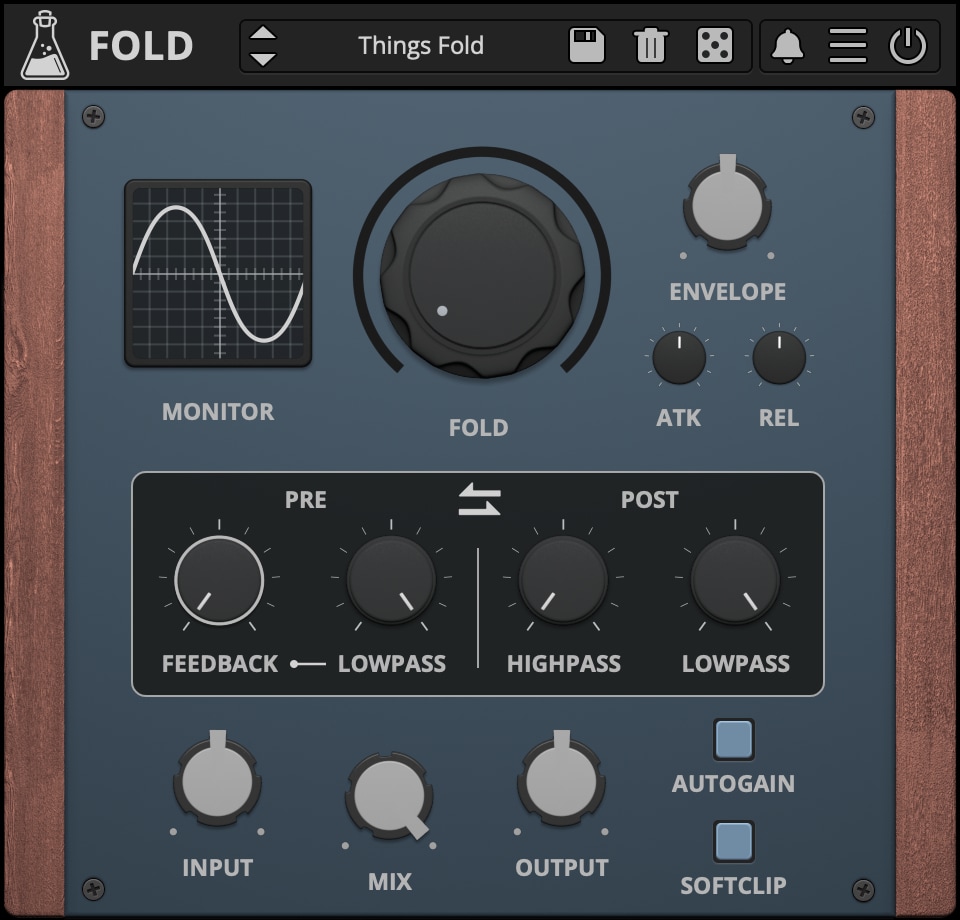
Task: Open the hamburger settings menu
Action: [x=847, y=45]
